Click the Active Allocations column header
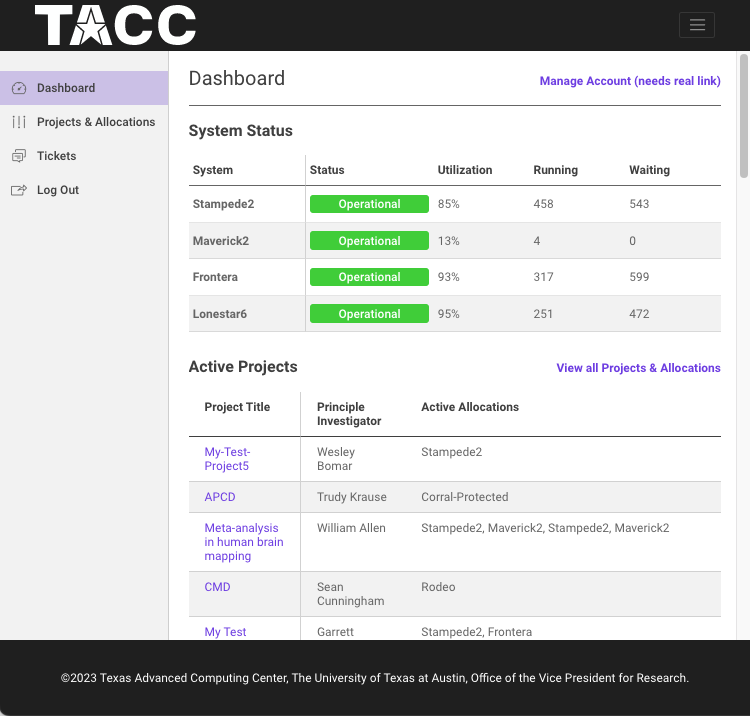The height and width of the screenshot is (716, 750). (470, 407)
